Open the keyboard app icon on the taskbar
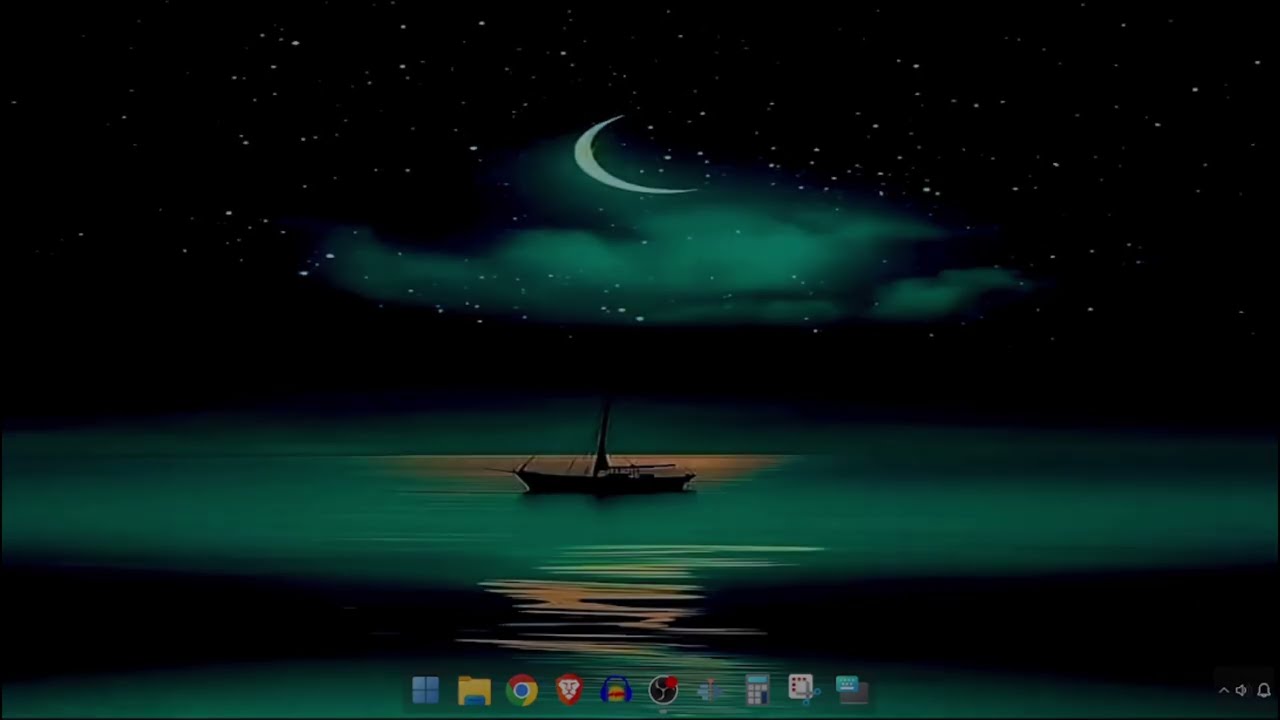 tap(851, 689)
